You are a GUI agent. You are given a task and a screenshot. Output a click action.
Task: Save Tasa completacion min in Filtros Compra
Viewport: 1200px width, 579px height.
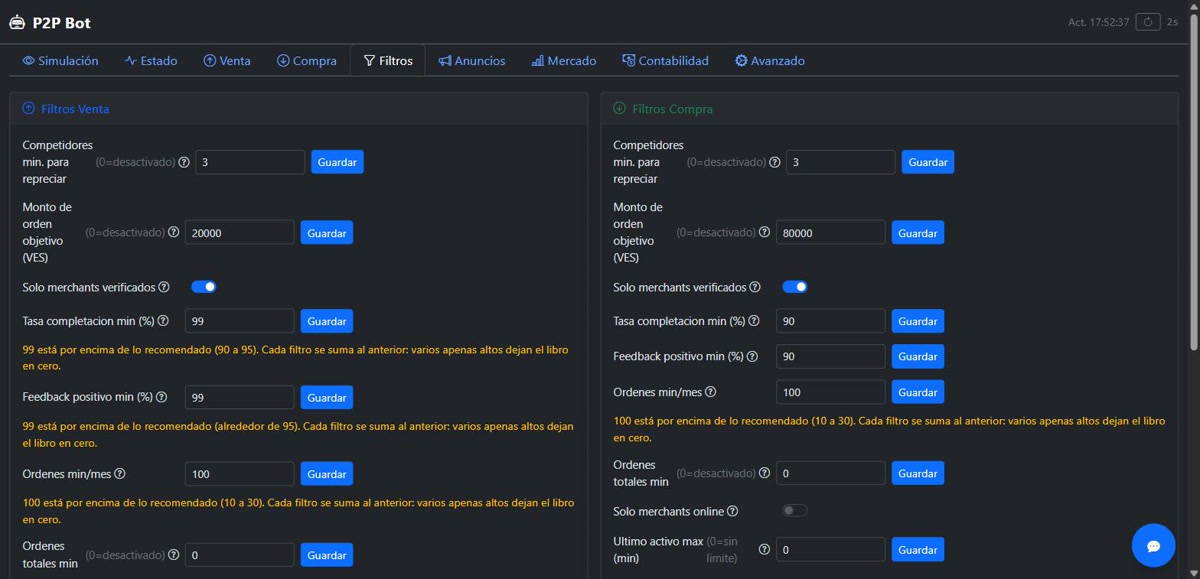tap(917, 321)
